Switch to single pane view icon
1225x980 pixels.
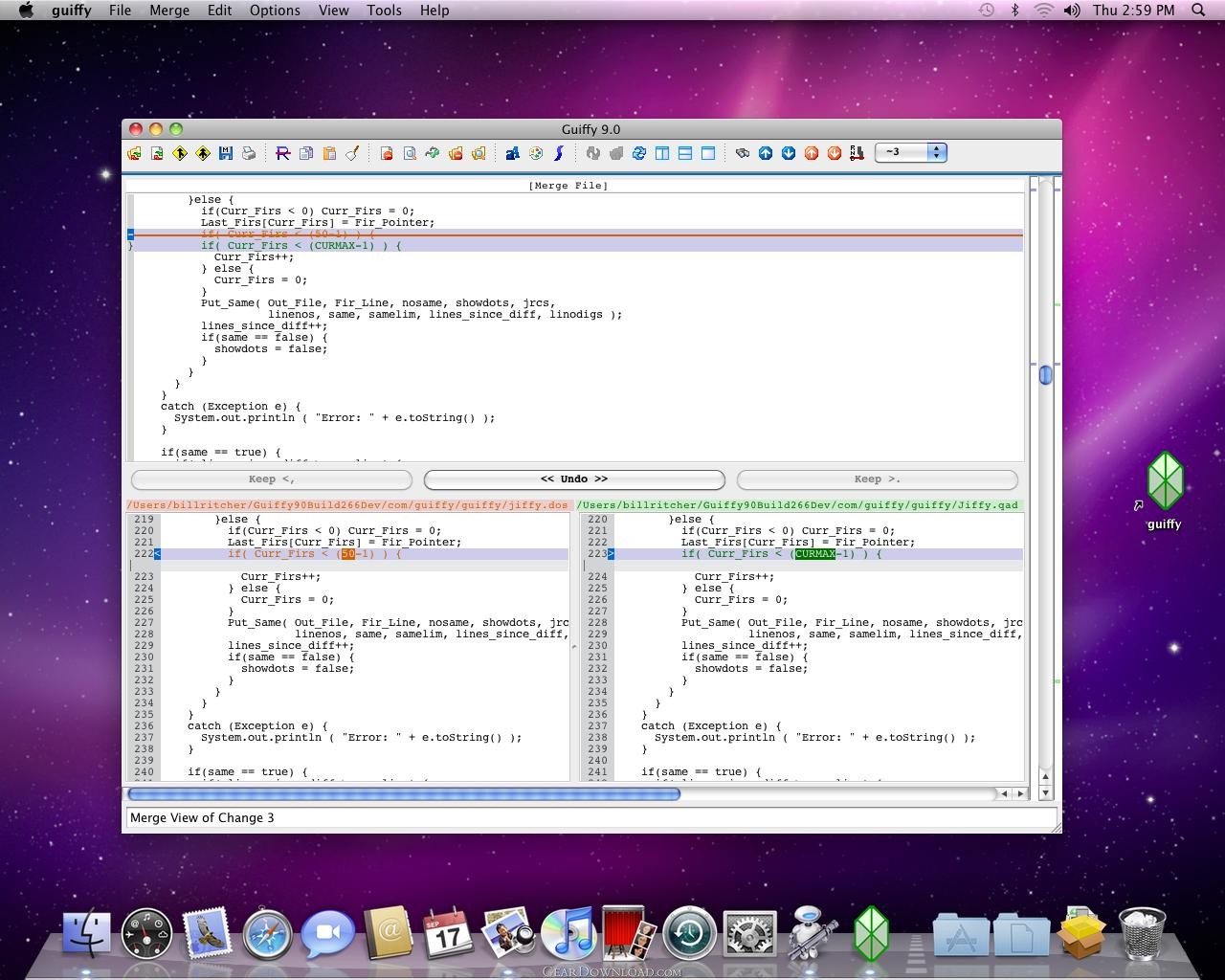(x=708, y=153)
